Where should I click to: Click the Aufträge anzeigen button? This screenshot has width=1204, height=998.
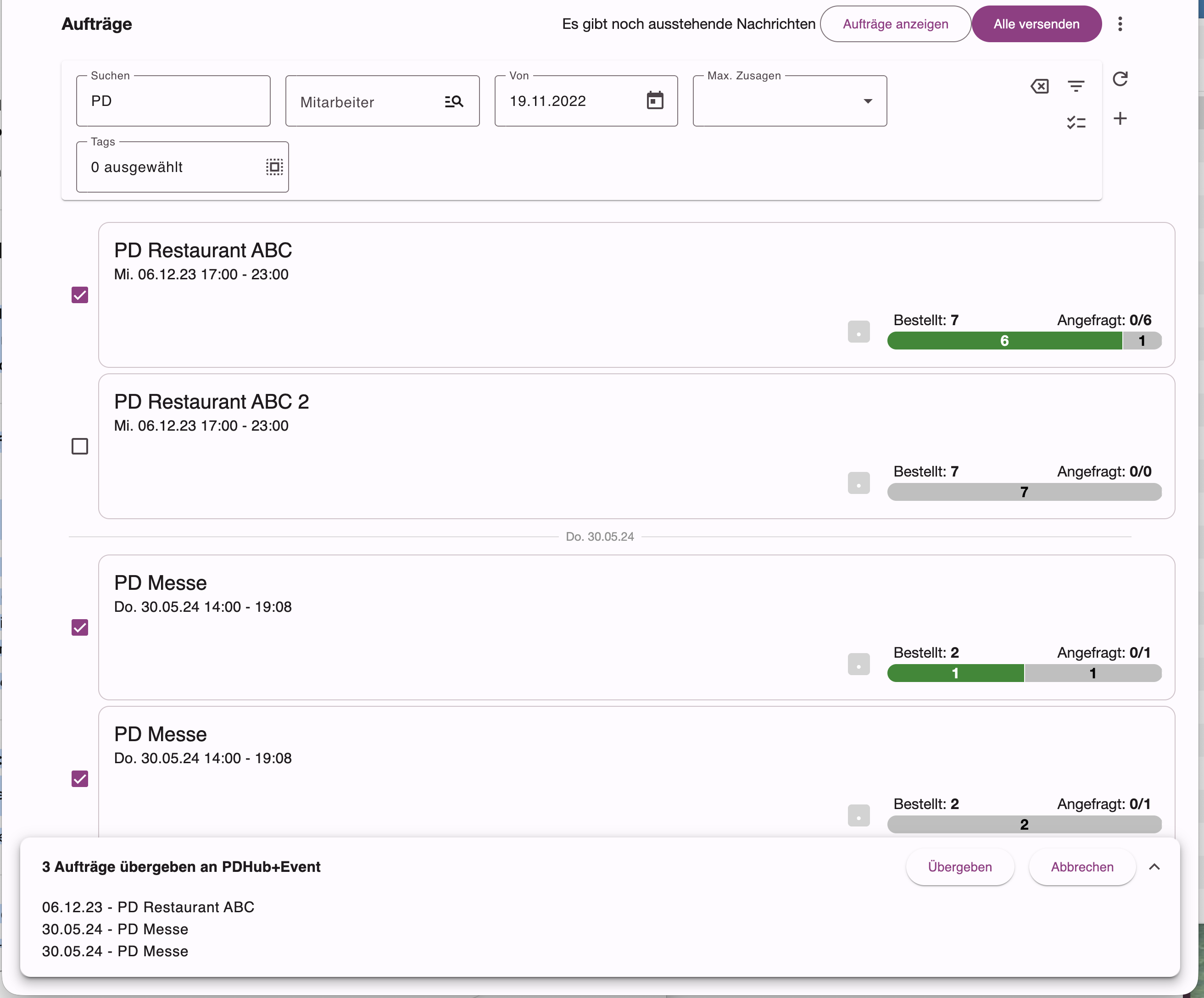pos(895,24)
